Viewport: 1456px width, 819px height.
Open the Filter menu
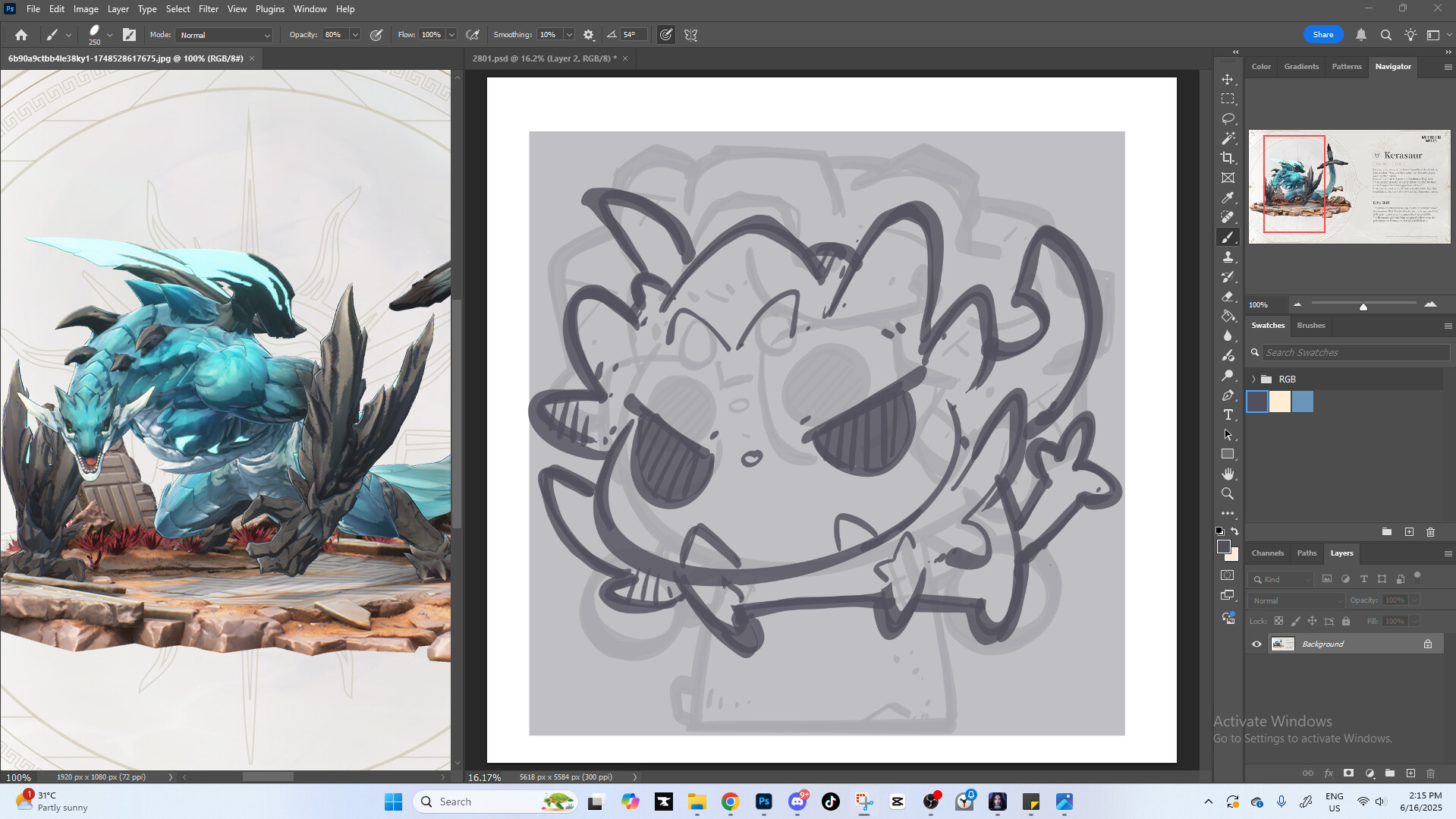[208, 9]
